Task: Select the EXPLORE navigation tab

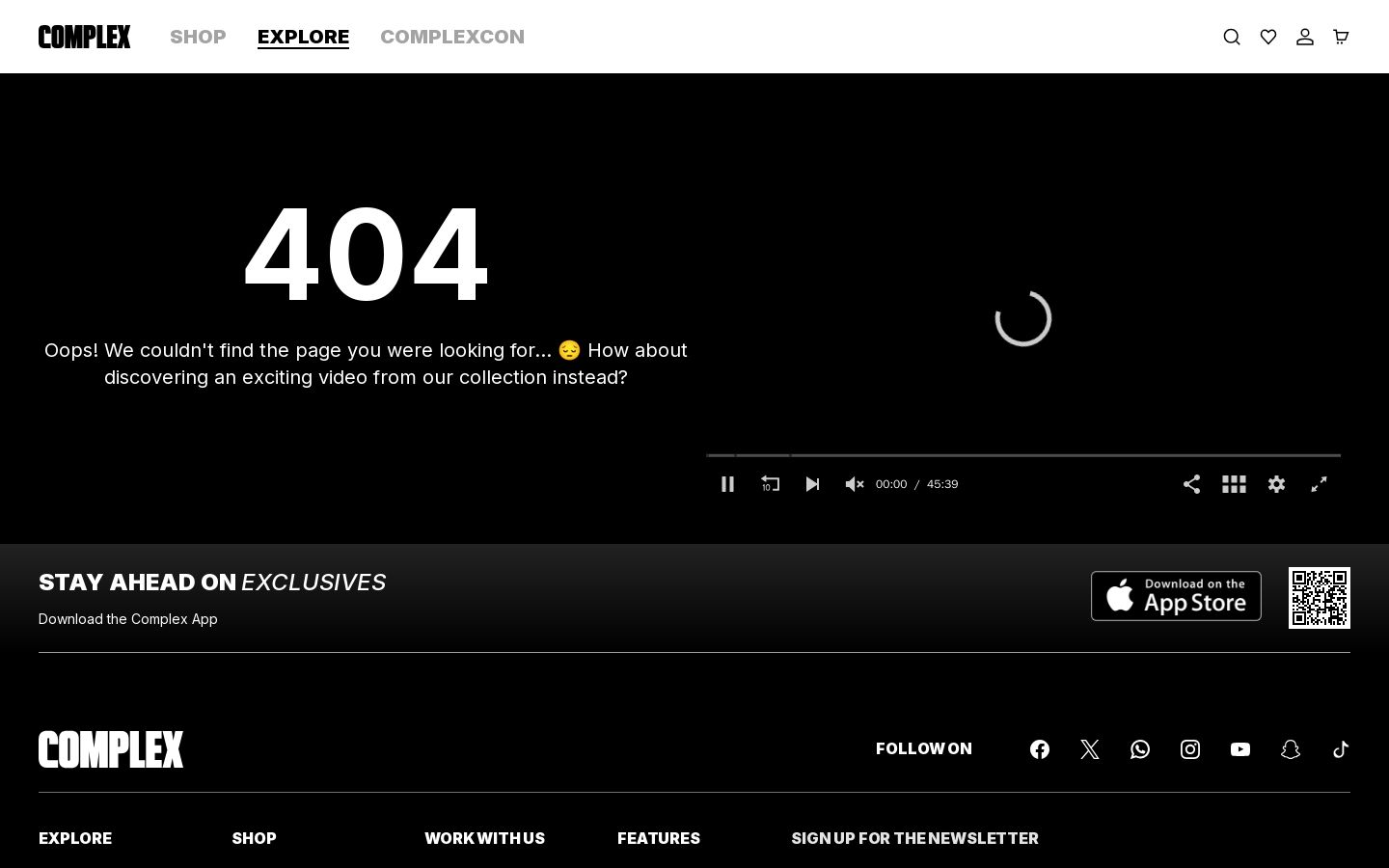Action: 303,37
